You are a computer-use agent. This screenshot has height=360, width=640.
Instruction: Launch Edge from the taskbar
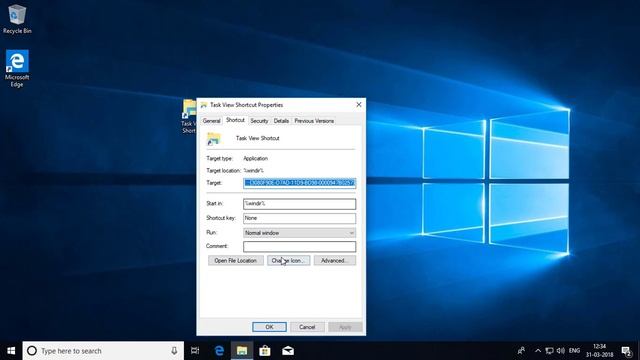[x=219, y=351]
